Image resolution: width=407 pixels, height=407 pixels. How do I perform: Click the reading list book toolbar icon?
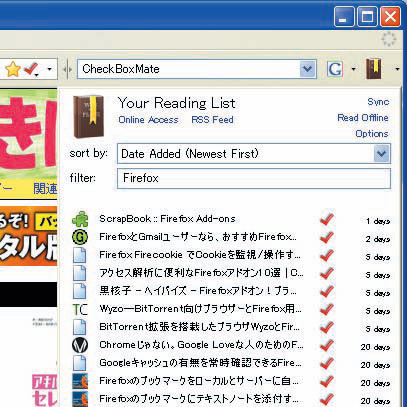tap(374, 69)
